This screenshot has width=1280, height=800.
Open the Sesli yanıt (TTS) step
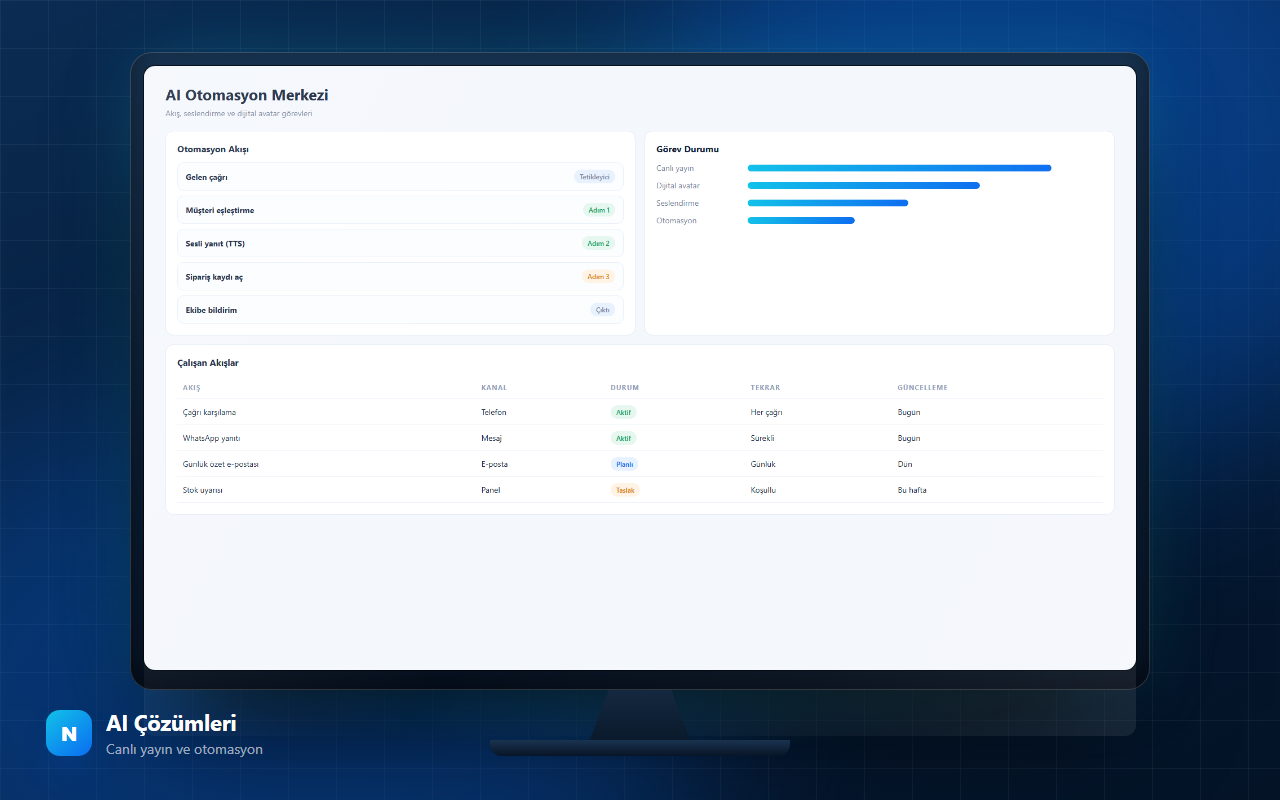[x=400, y=243]
